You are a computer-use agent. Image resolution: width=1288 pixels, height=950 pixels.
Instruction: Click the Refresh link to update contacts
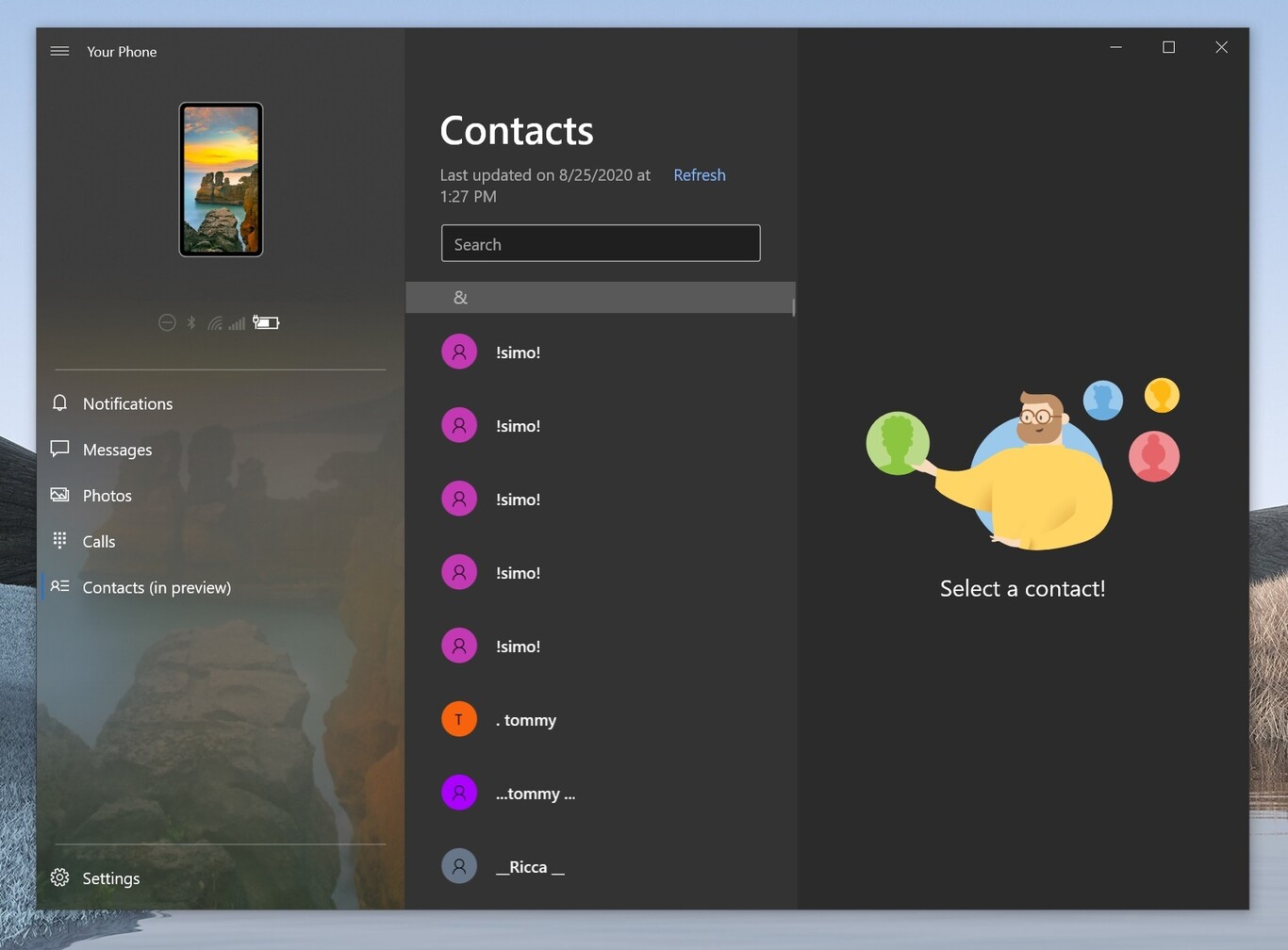[699, 174]
